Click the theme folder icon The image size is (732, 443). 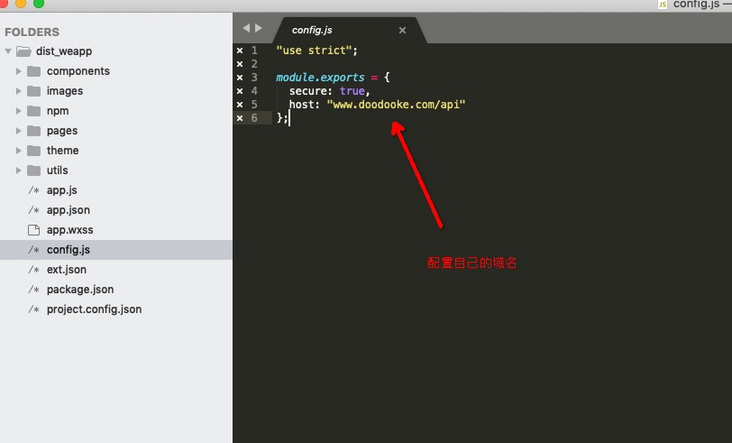pos(34,150)
